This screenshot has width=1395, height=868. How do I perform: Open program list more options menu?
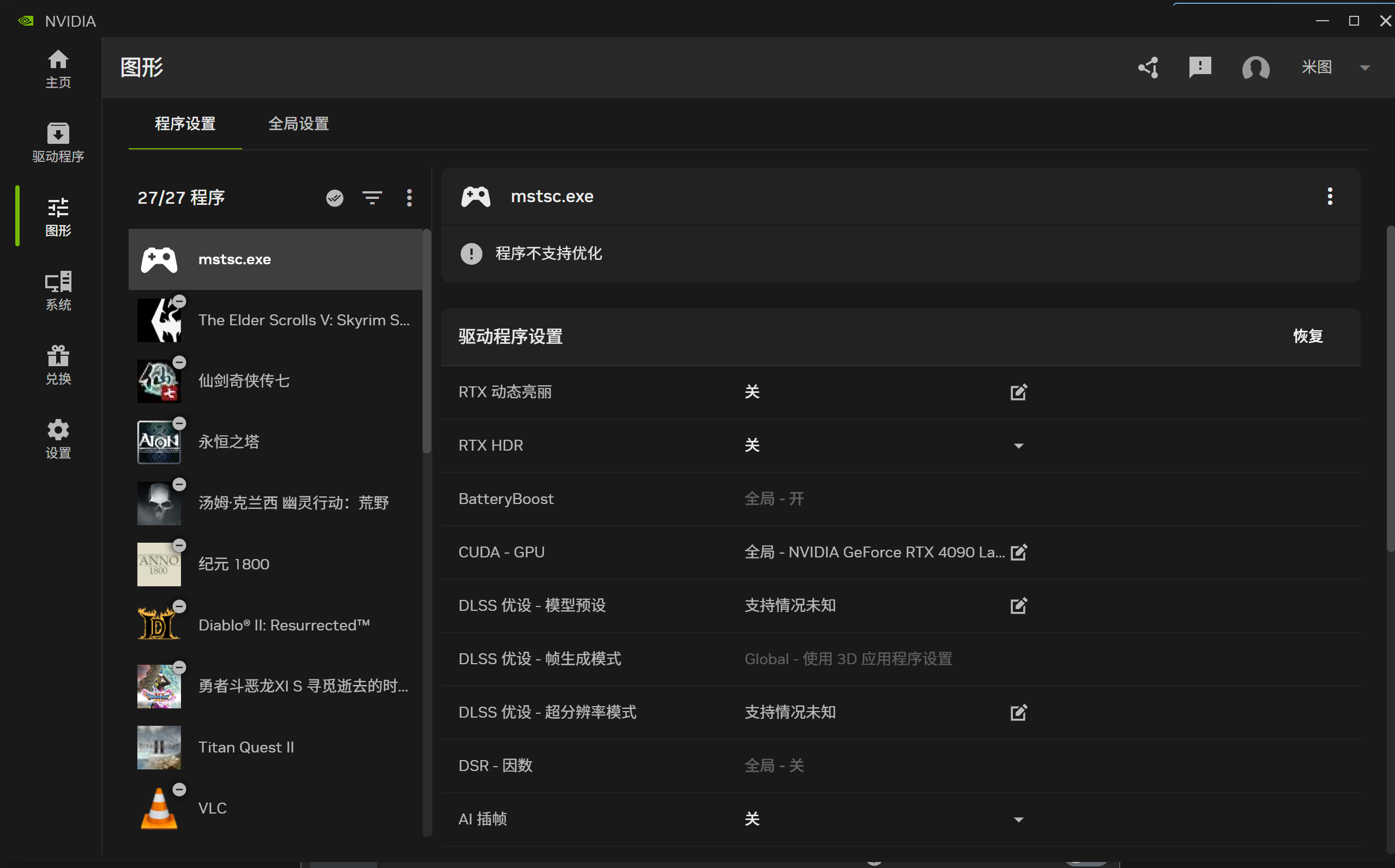(409, 198)
